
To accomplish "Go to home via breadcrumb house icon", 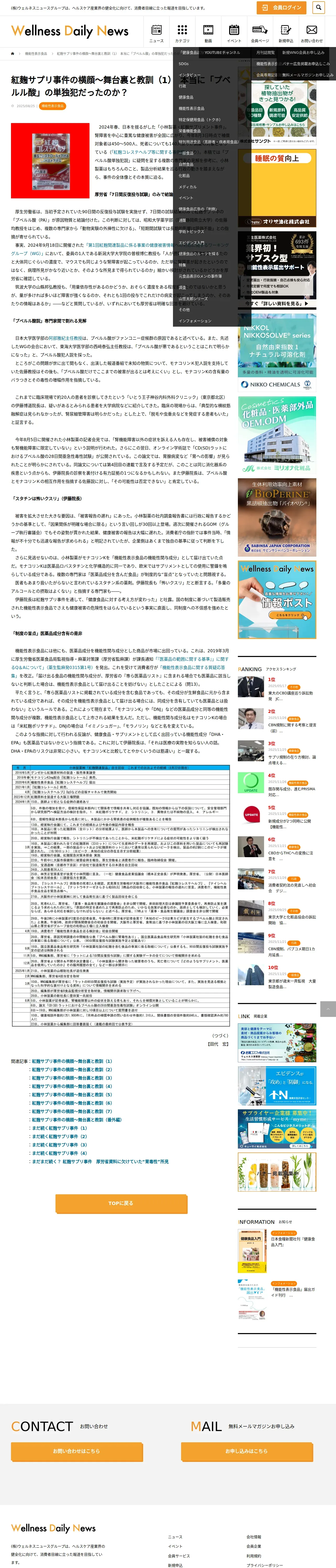I will pyautogui.click(x=12, y=54).
